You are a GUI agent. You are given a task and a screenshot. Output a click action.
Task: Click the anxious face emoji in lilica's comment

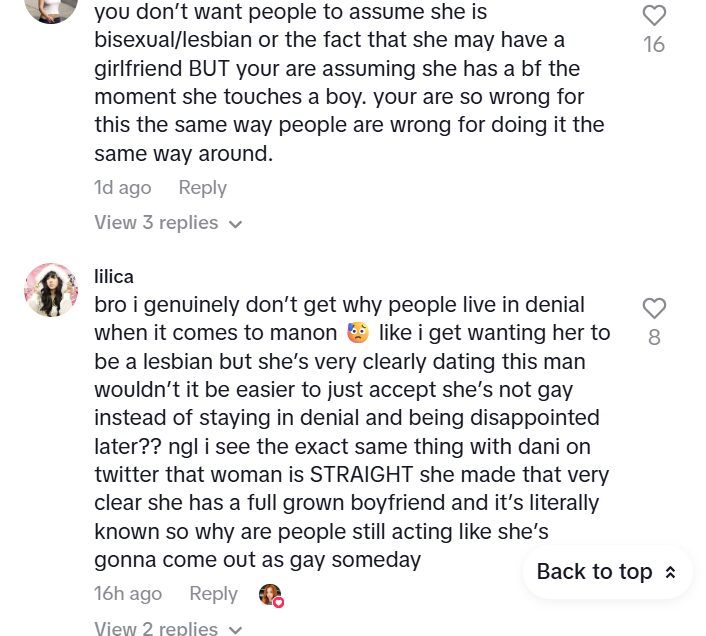tap(358, 332)
